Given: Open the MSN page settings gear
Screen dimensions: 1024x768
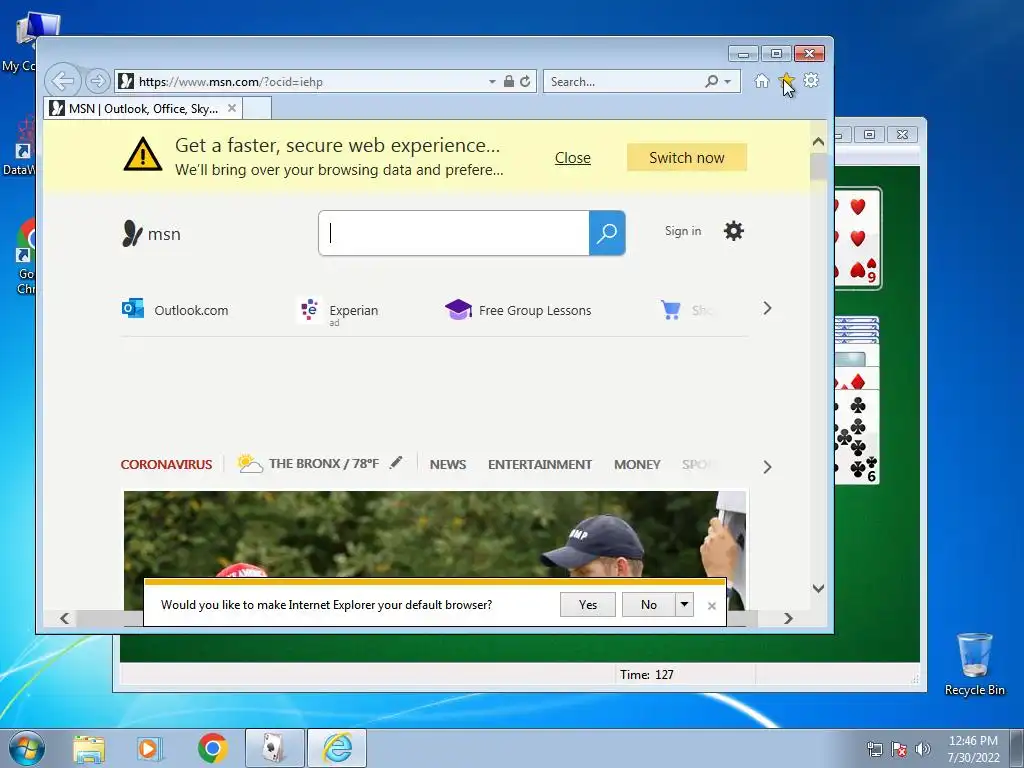Looking at the screenshot, I should (x=734, y=231).
